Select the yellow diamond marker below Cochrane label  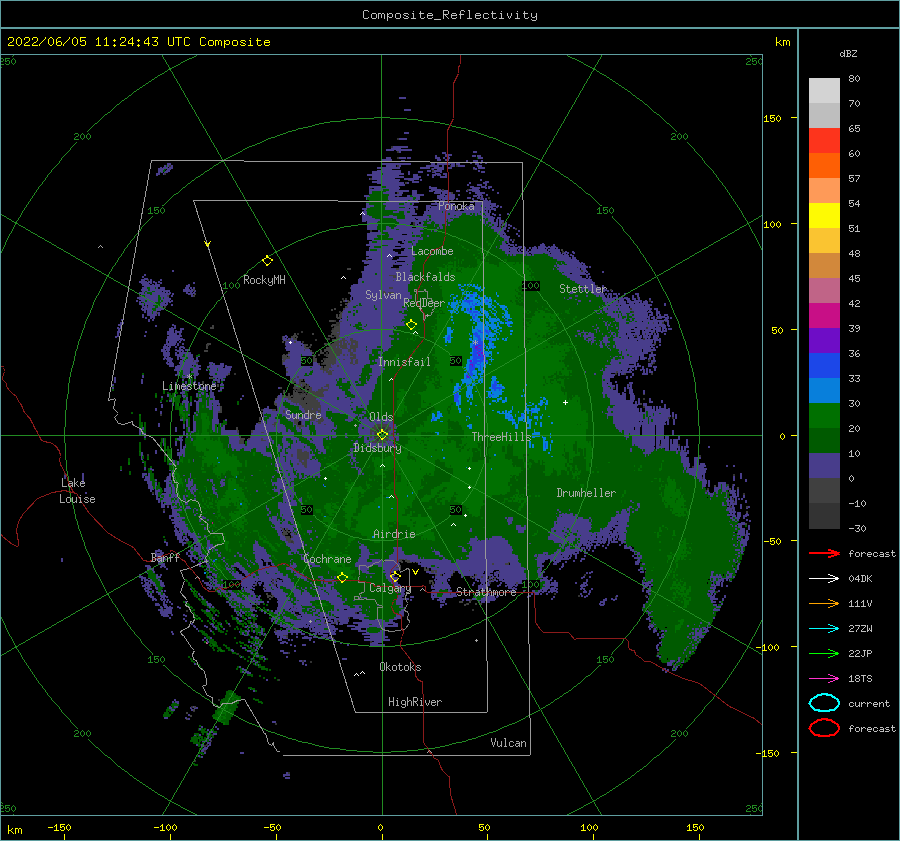coord(342,578)
